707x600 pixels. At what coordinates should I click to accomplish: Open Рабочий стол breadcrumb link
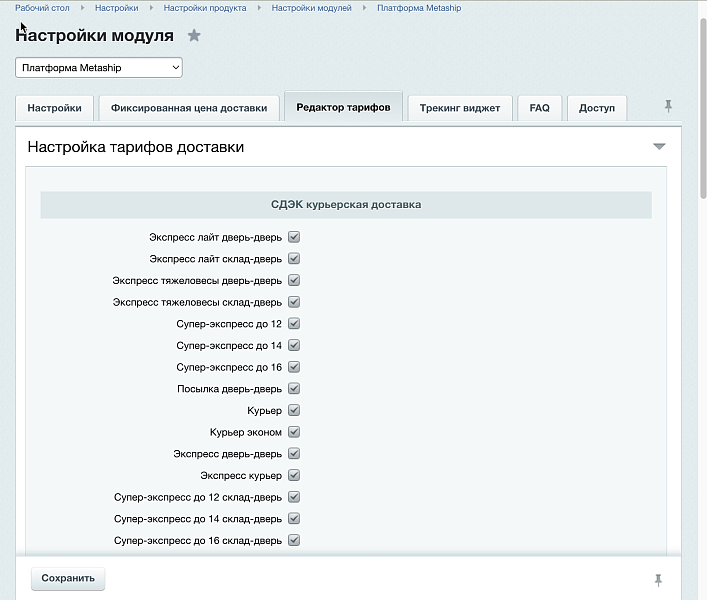click(42, 8)
